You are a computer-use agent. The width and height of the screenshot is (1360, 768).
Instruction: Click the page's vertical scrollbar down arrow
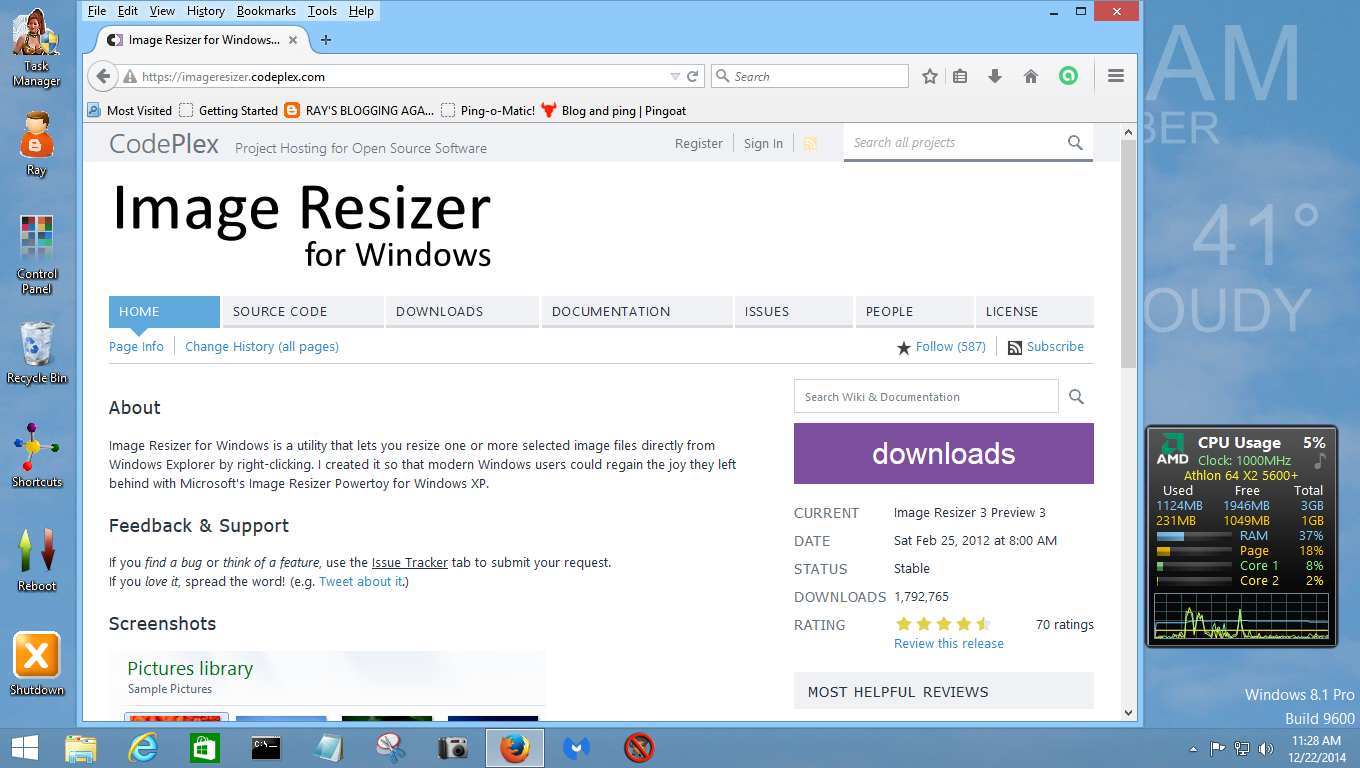[x=1129, y=712]
